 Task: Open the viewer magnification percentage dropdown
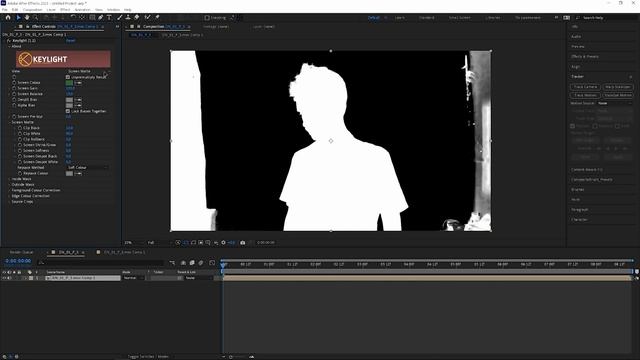pyautogui.click(x=134, y=242)
